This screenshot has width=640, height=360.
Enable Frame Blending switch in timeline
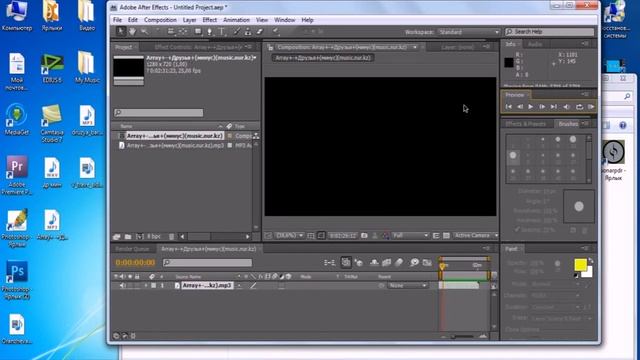click(386, 262)
